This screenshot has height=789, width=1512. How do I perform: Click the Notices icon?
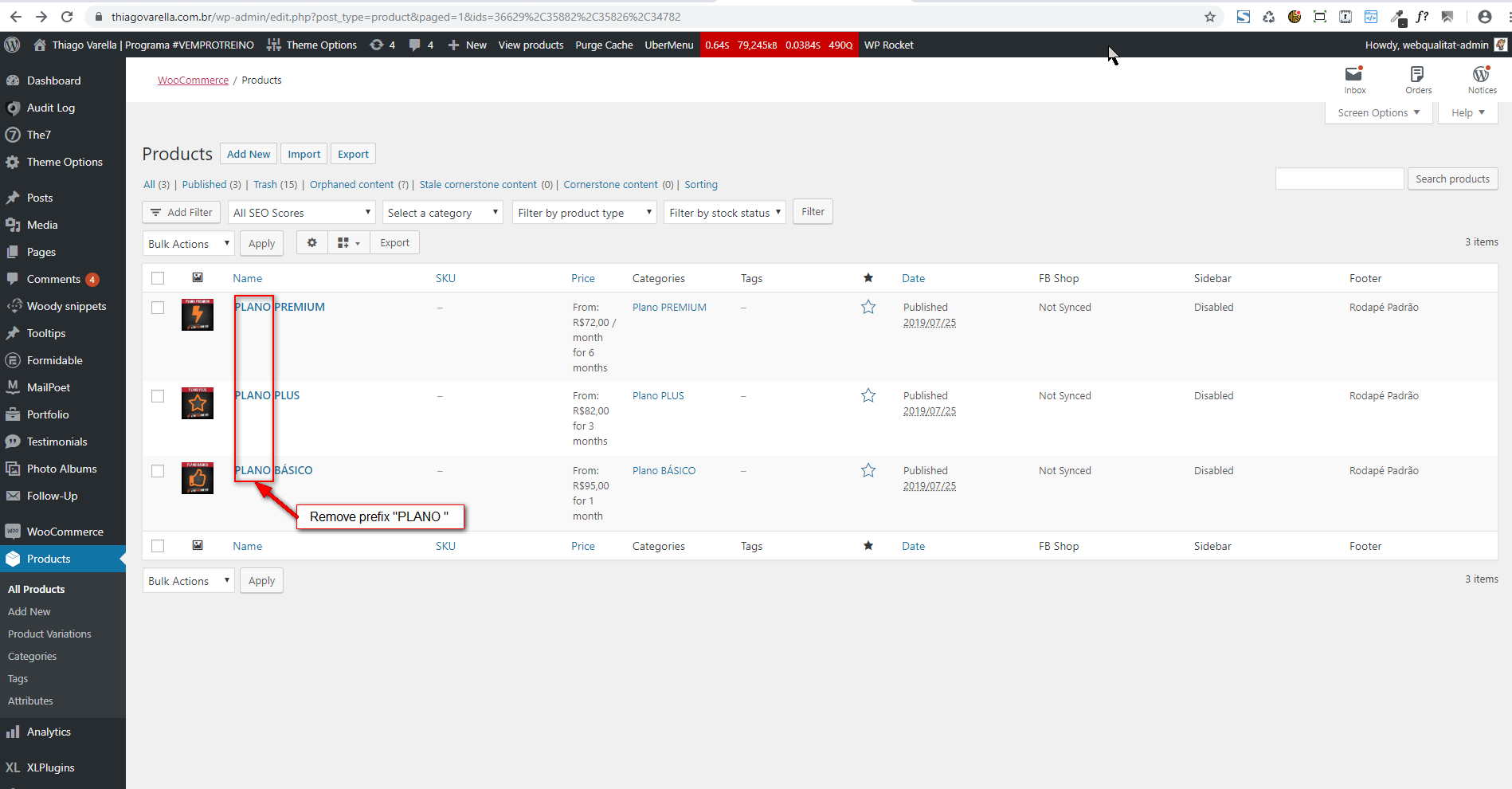point(1482,79)
